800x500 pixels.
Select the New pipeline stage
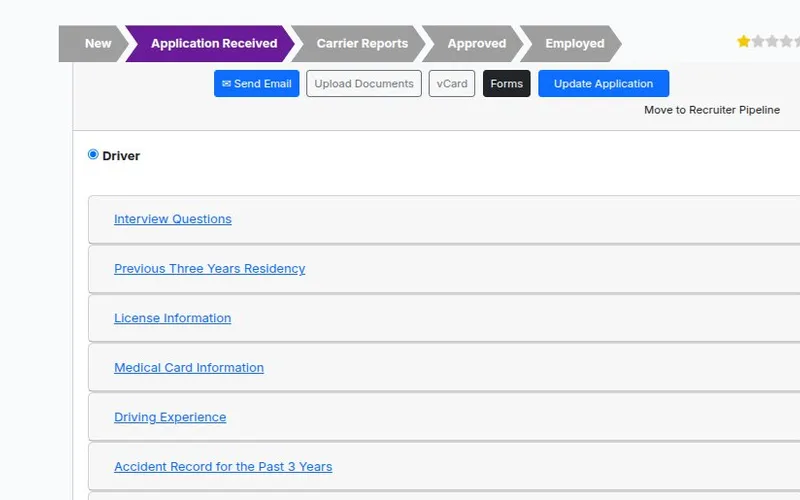coord(93,43)
